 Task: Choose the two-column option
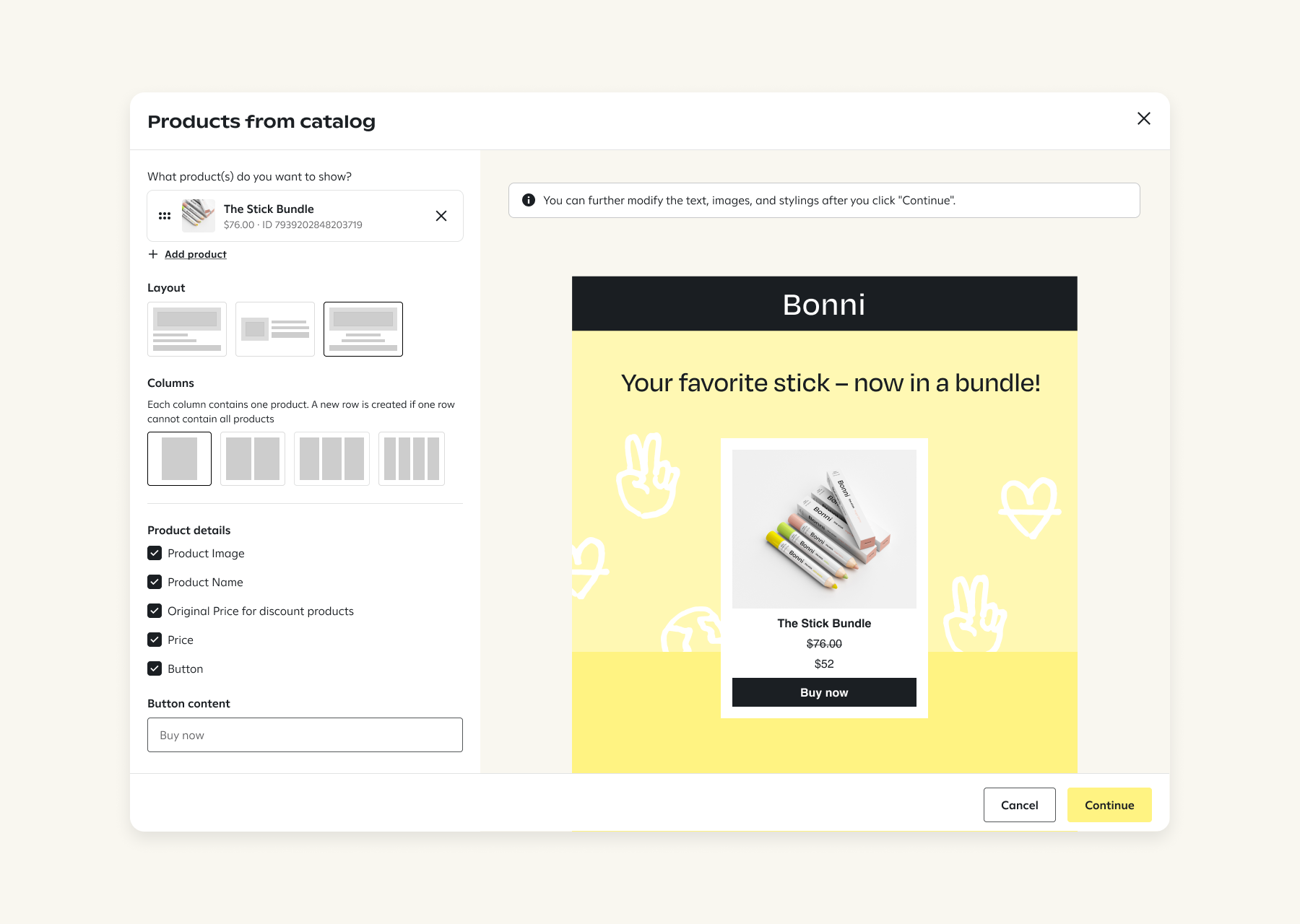point(253,458)
